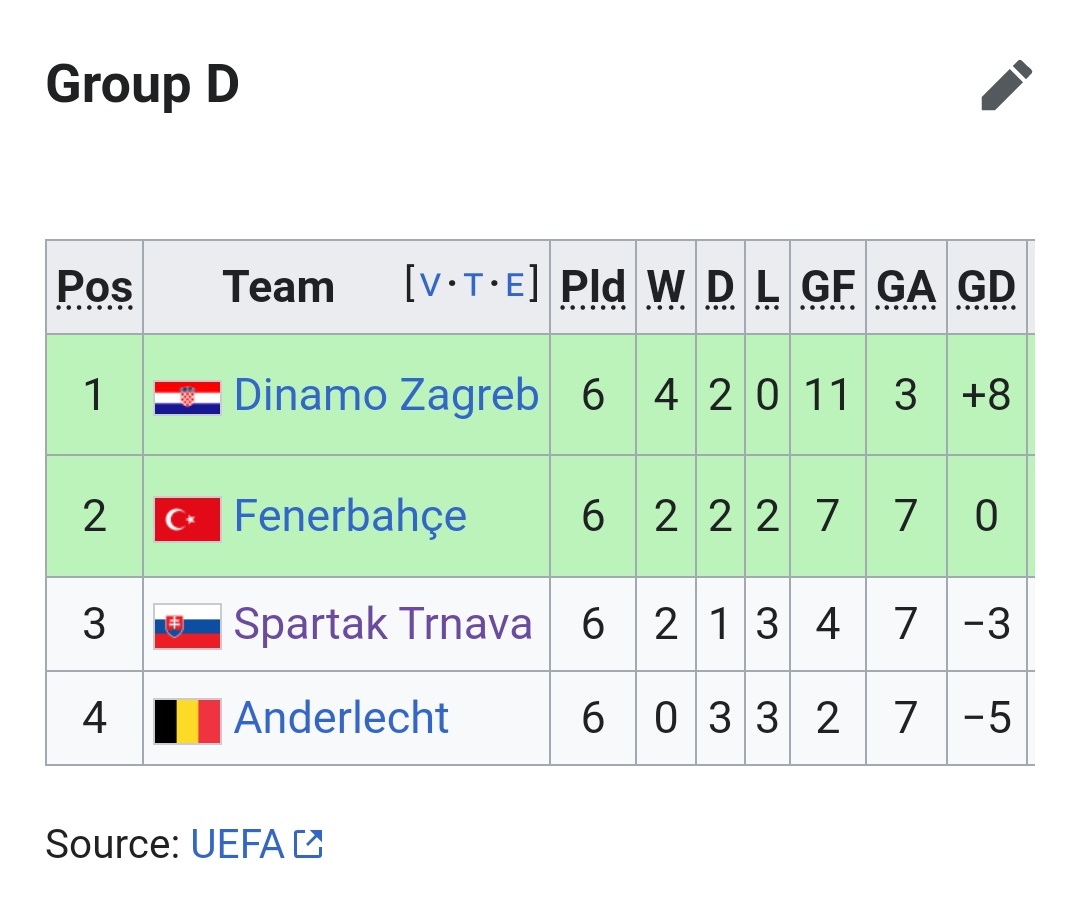Click the Croatia flag icon
1080x897 pixels.
click(187, 398)
